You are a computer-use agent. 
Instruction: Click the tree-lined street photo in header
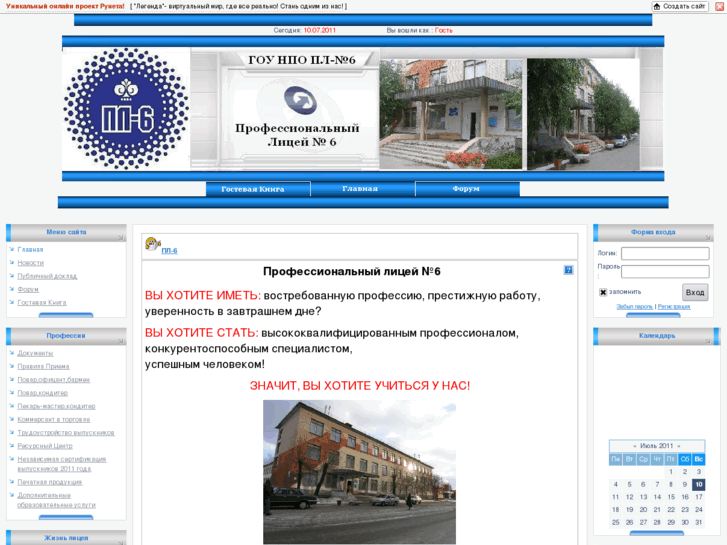click(583, 114)
